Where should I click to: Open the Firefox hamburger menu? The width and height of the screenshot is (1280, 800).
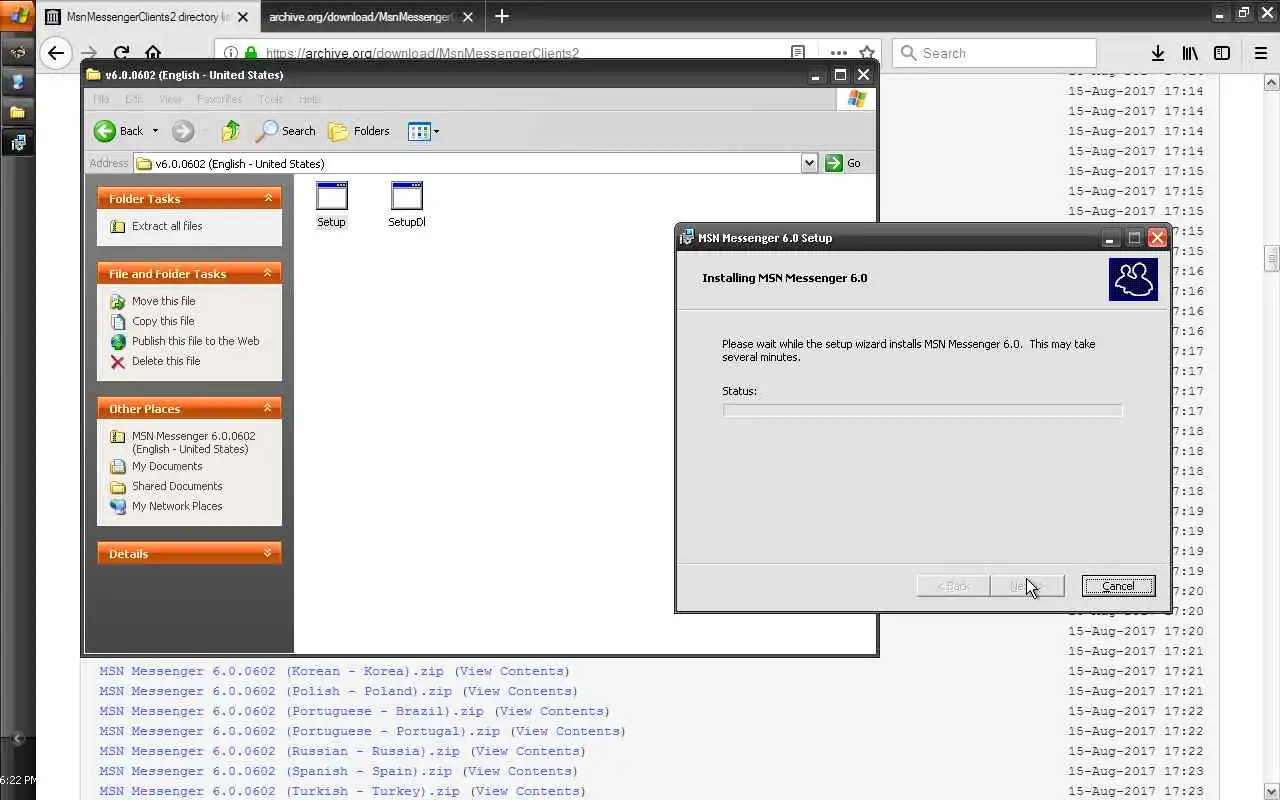click(x=1261, y=53)
